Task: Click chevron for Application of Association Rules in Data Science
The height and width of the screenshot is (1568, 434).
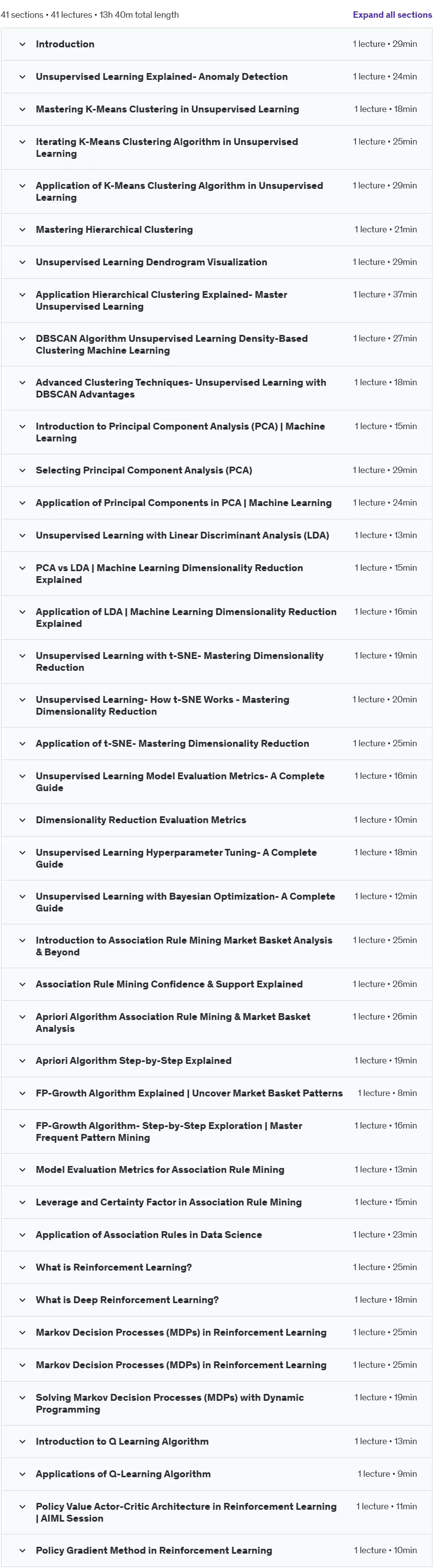Action: (x=23, y=1235)
